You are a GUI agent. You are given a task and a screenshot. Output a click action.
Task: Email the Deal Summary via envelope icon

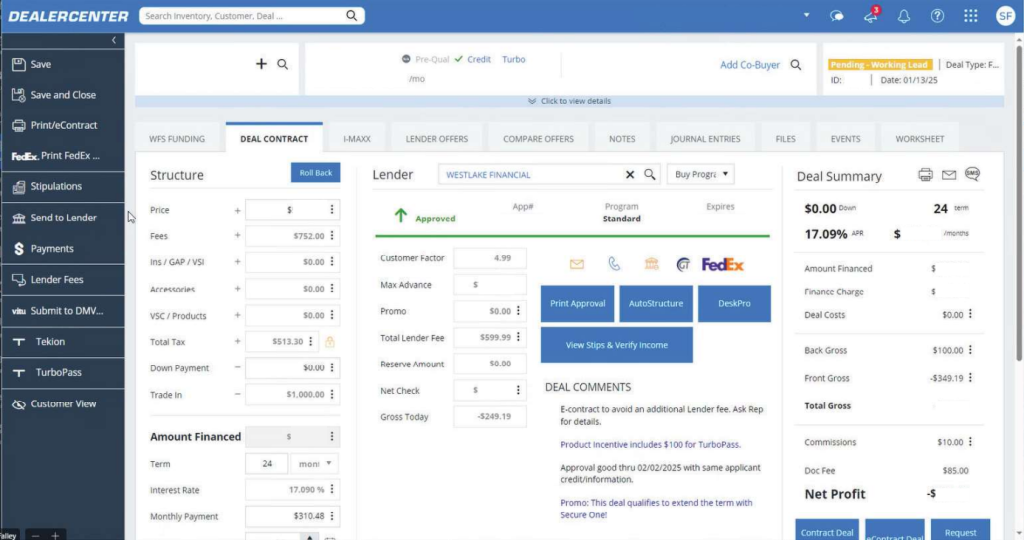949,174
